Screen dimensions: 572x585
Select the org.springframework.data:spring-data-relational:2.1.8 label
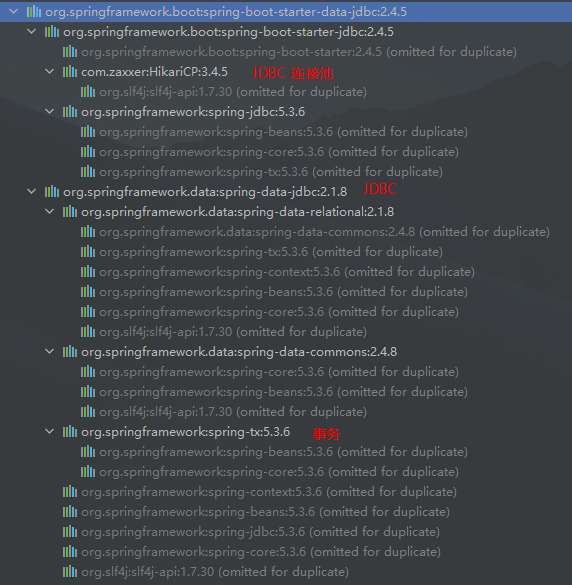[x=237, y=212]
